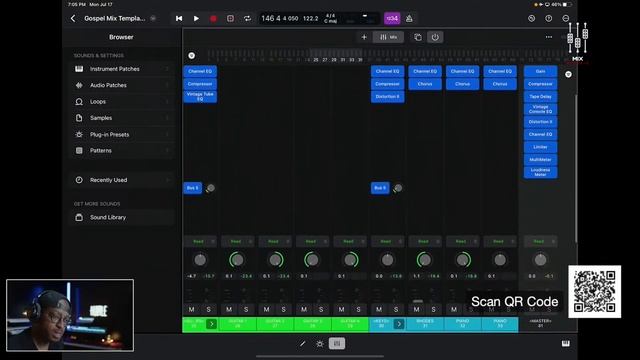
Task: Open Read automation dropdown on RHODES
Action: (425, 242)
